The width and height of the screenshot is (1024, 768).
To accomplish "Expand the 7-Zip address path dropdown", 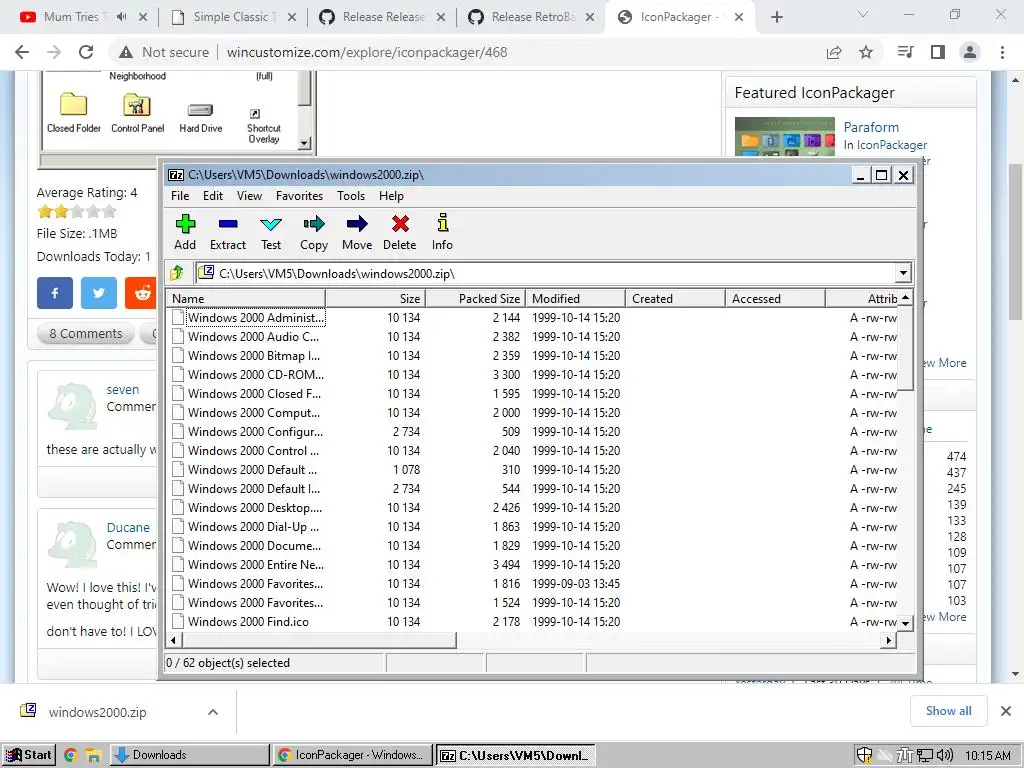I will click(903, 273).
